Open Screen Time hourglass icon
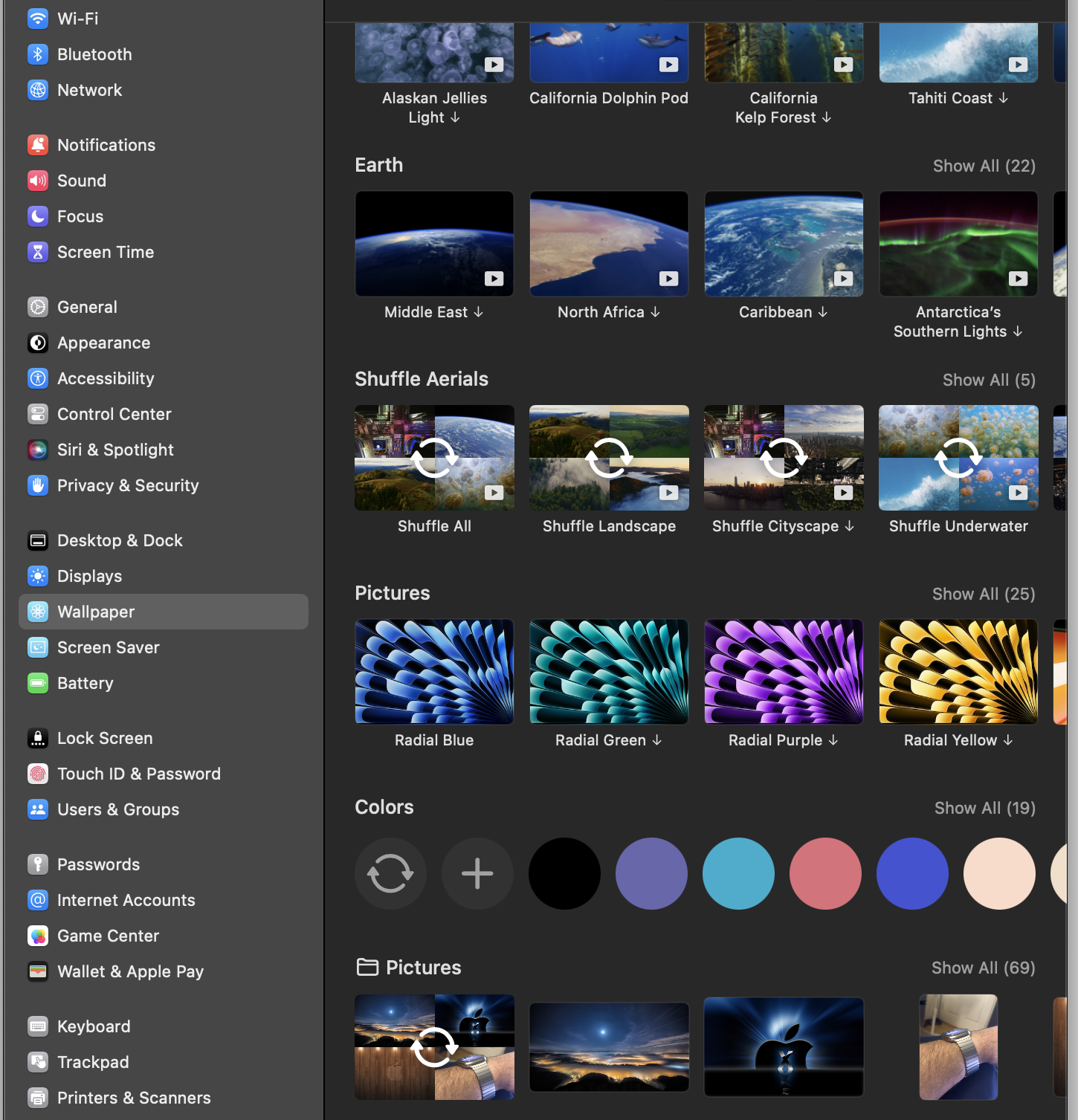 [x=38, y=252]
